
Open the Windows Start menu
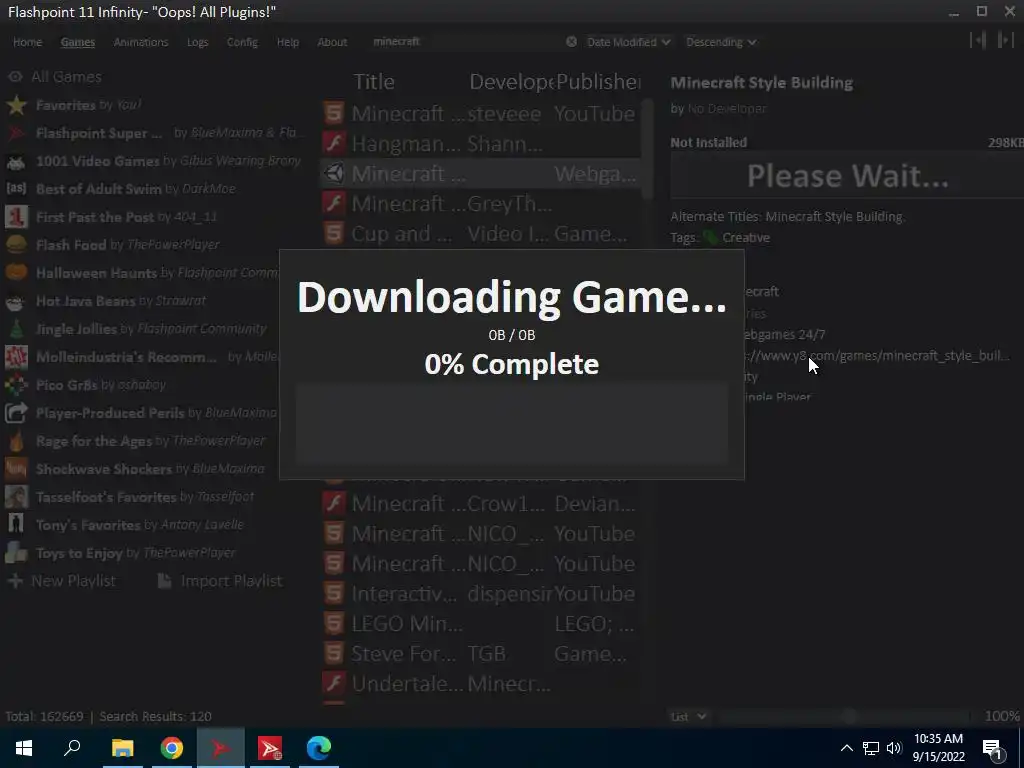[x=24, y=748]
